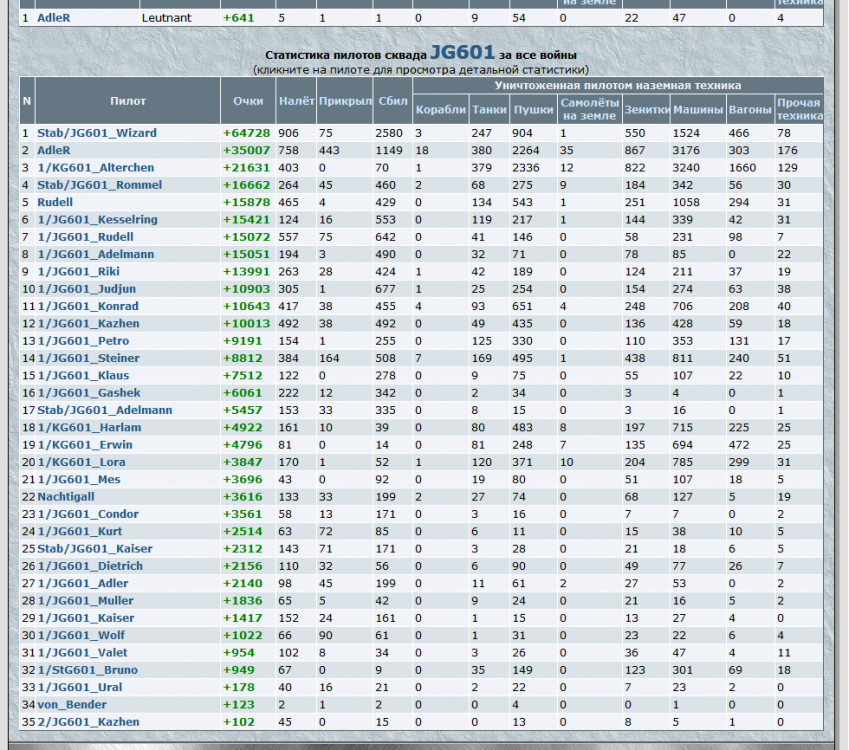Open 1/JG601_Valet pilot link

82,653
